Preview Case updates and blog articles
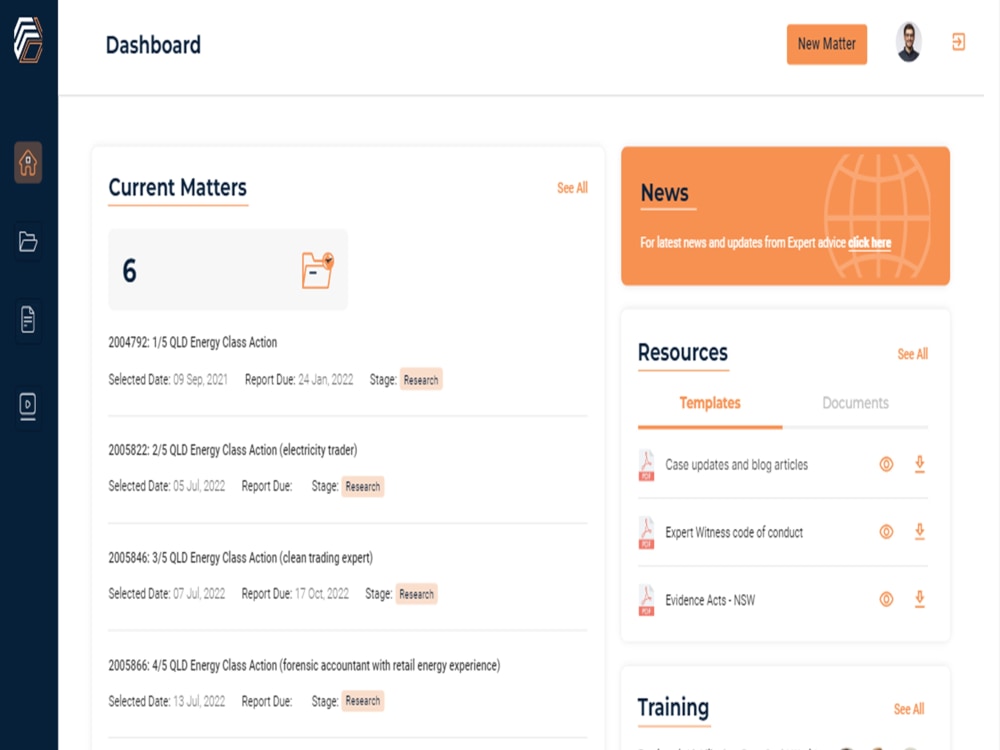 (886, 464)
